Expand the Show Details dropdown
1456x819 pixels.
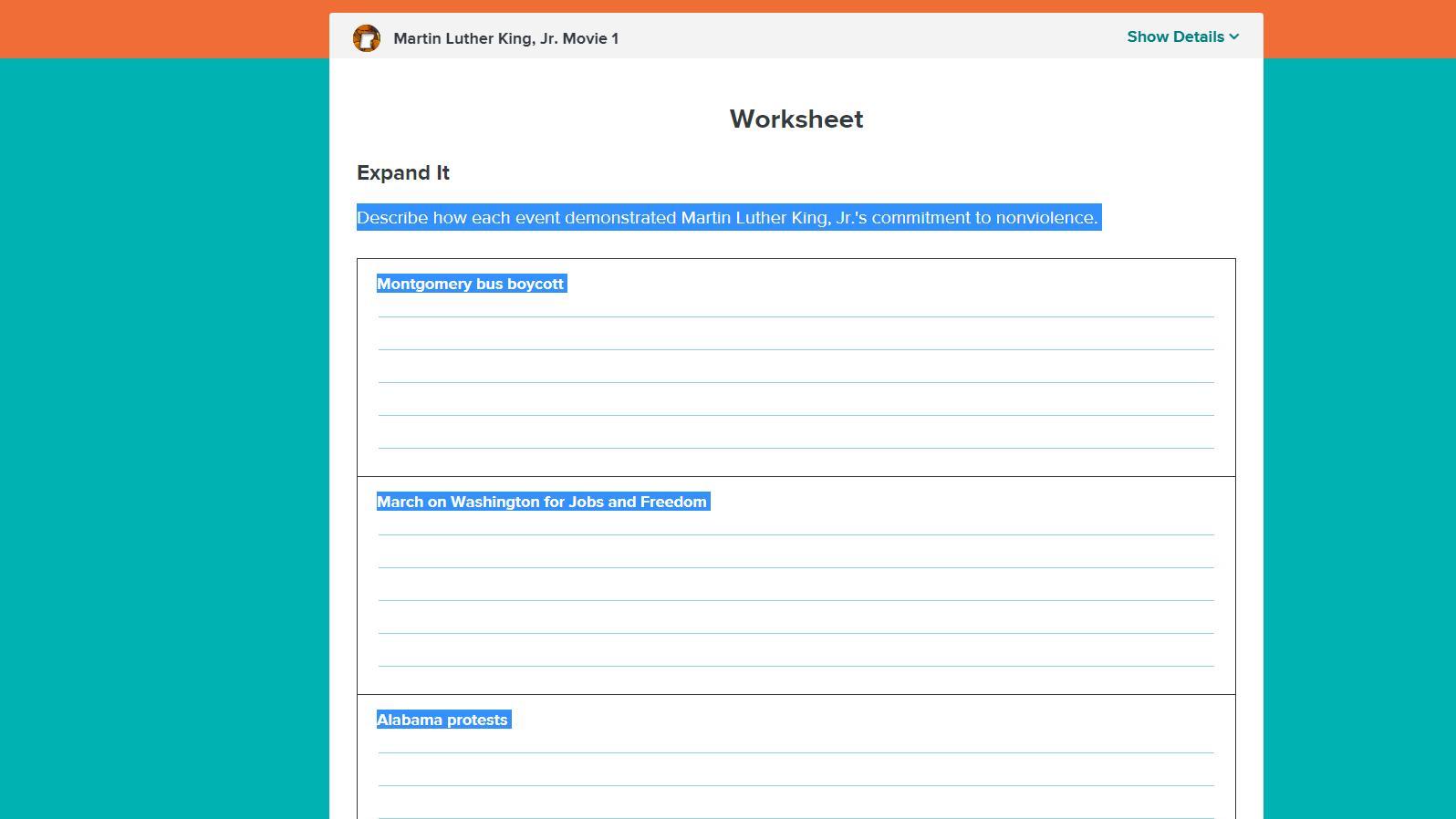pos(1182,37)
